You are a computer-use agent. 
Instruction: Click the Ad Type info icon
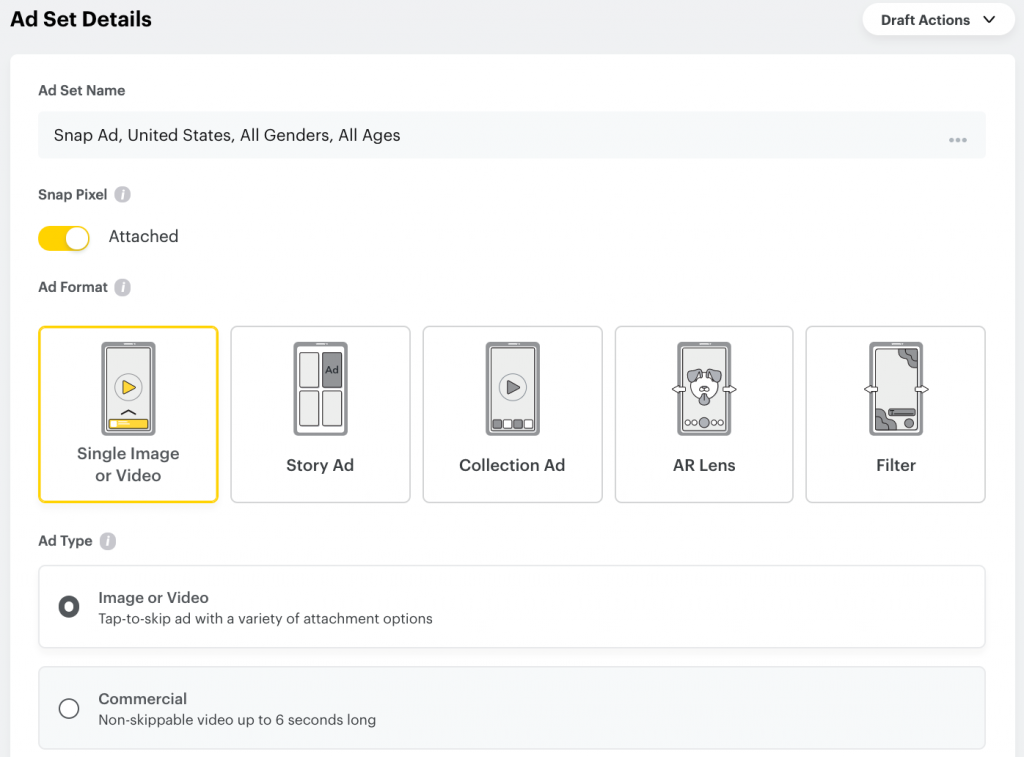(108, 541)
